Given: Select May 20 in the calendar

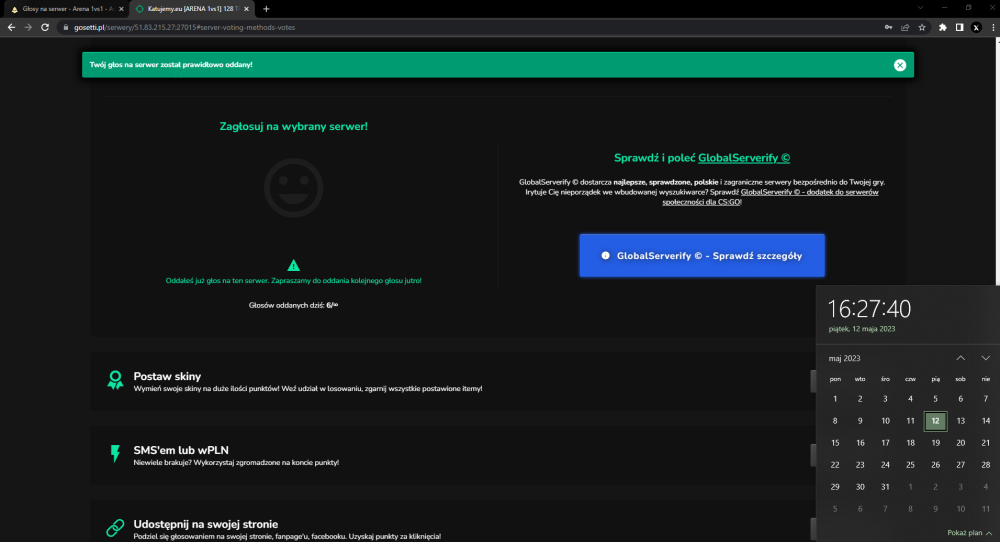Looking at the screenshot, I should (960, 443).
